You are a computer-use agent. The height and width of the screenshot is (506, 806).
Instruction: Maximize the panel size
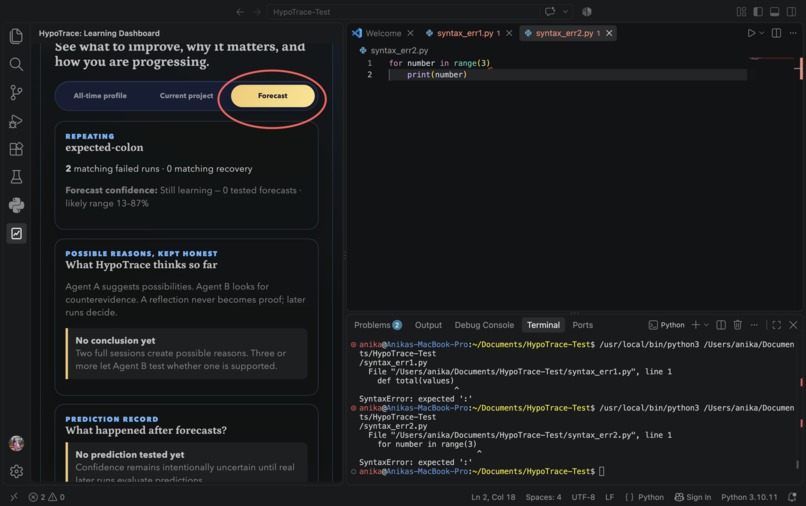(777, 325)
